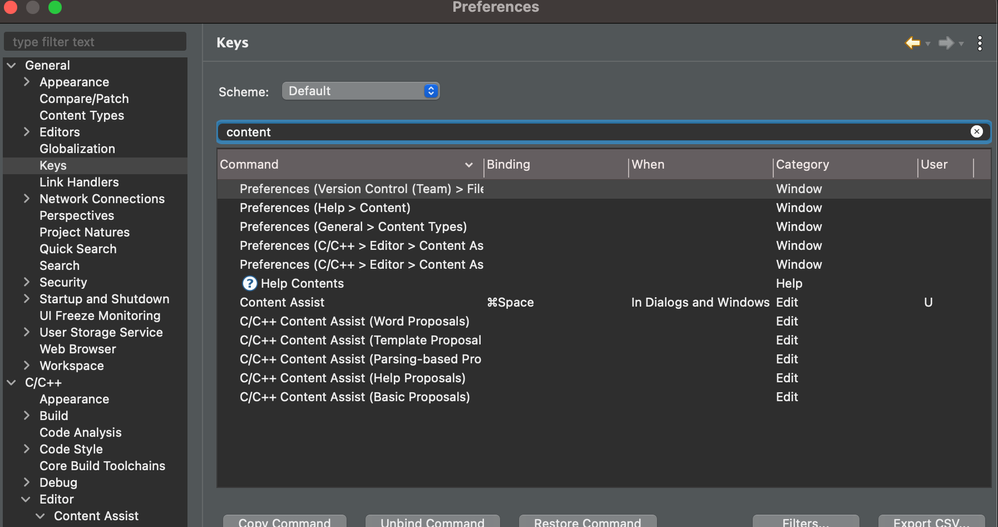Click the Help Contents question mark icon
This screenshot has width=998, height=527.
[250, 283]
